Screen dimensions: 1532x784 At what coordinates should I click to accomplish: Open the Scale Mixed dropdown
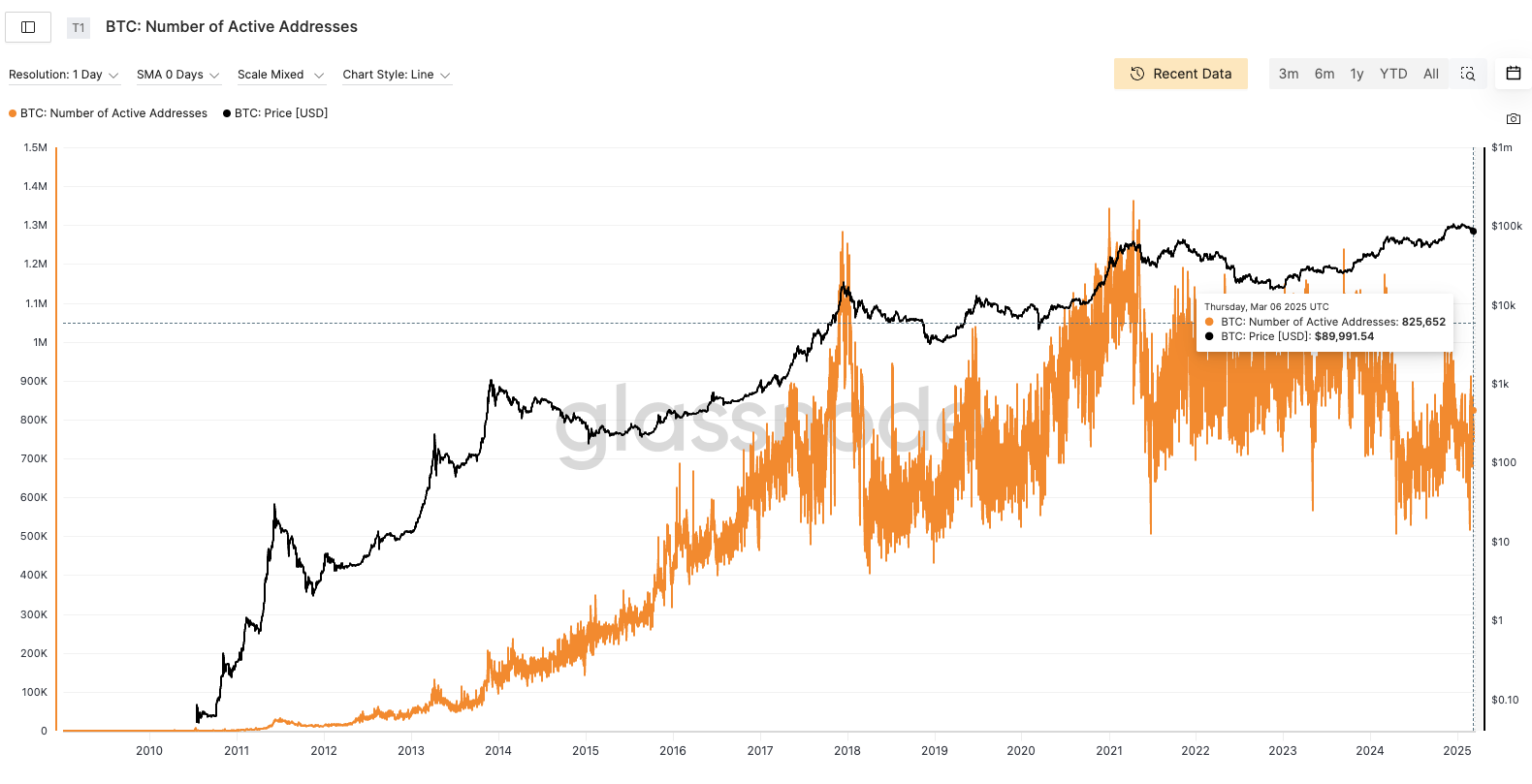click(x=280, y=75)
